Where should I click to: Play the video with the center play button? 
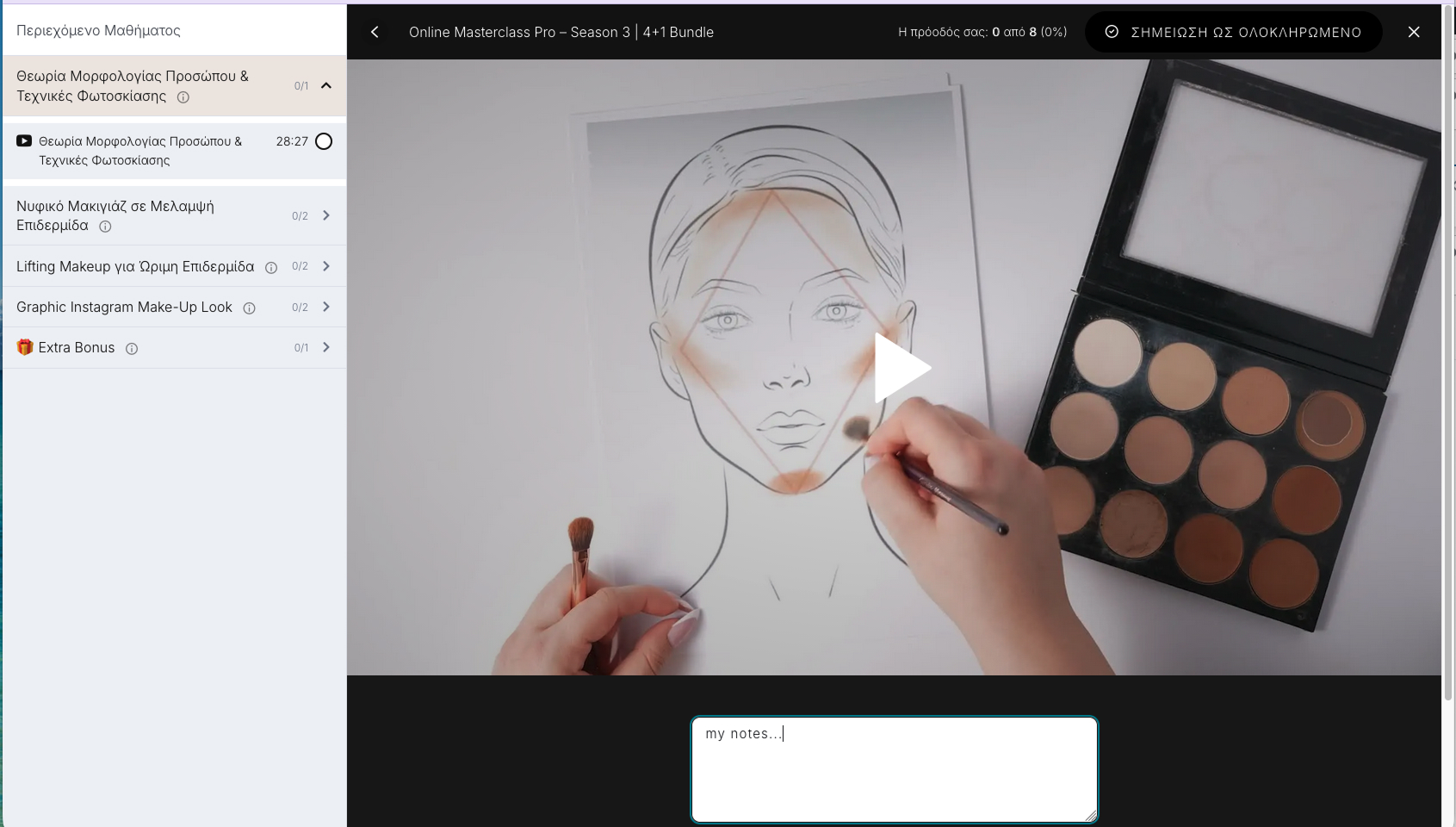[x=900, y=368]
